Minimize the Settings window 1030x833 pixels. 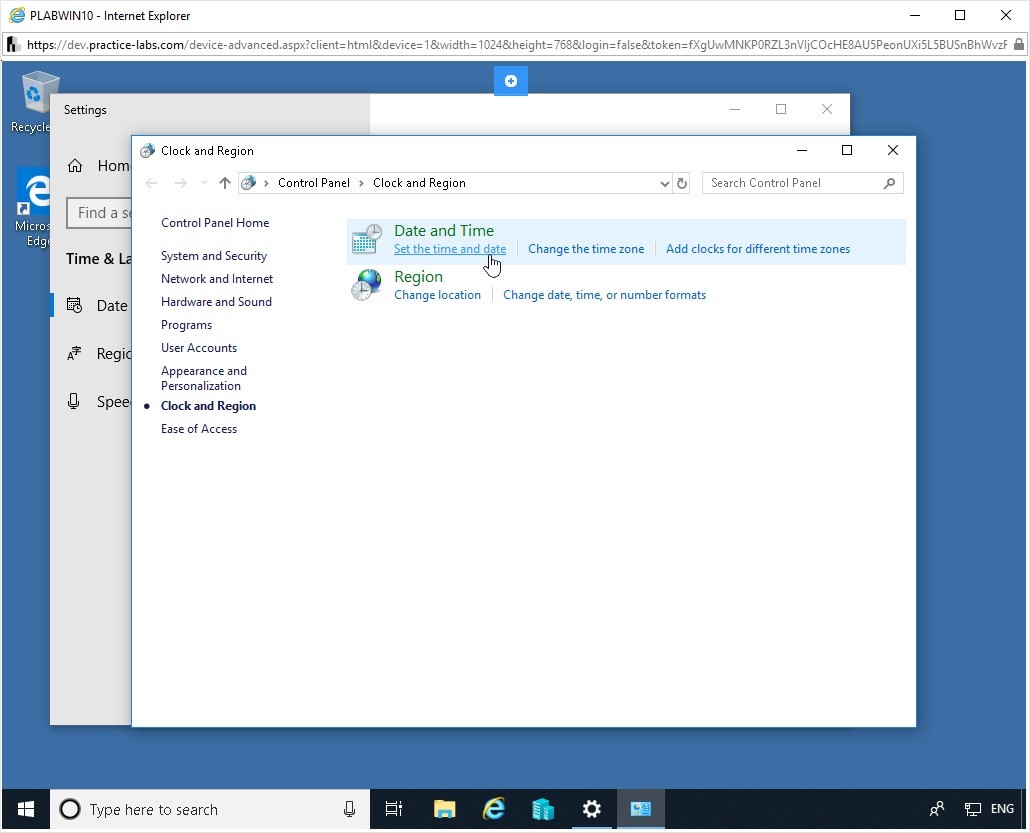[735, 109]
